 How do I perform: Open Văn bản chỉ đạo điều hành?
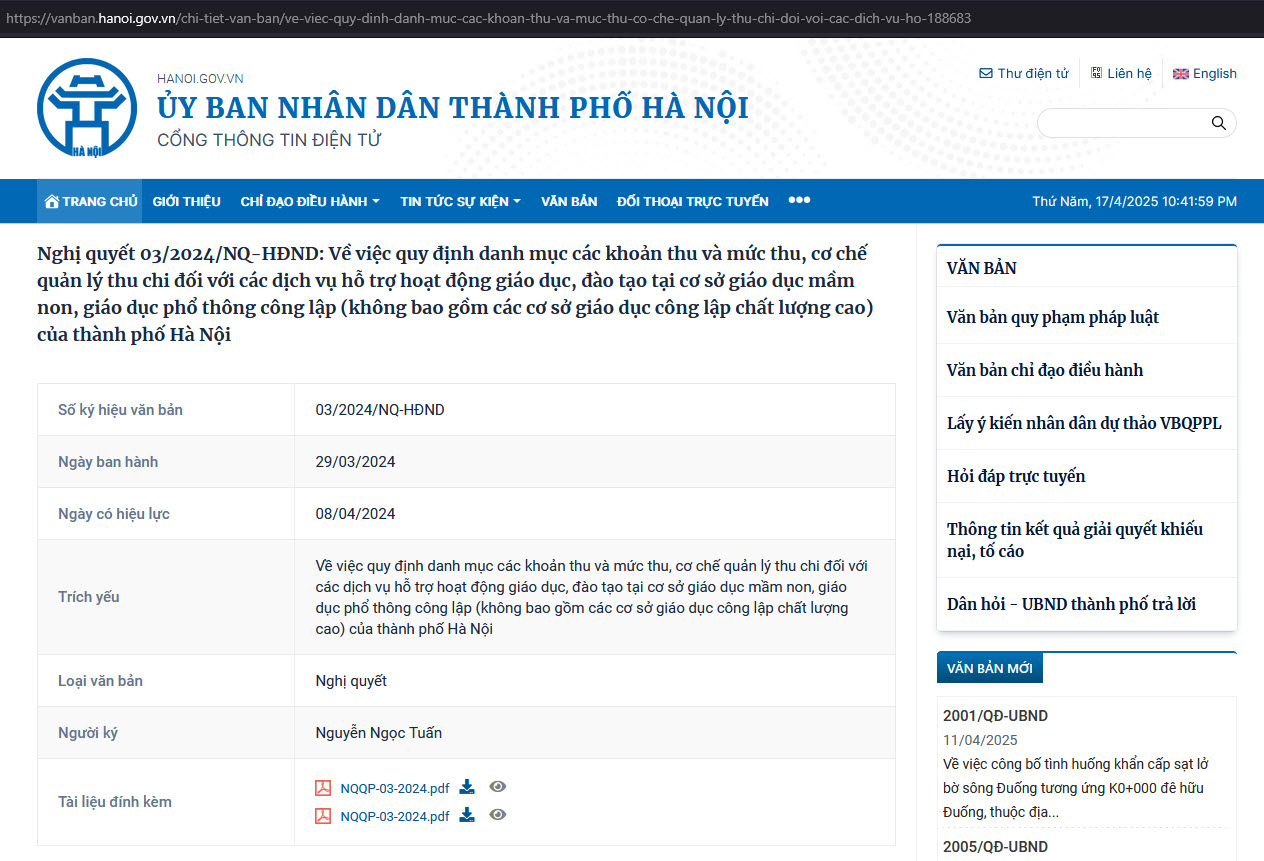click(x=1045, y=370)
